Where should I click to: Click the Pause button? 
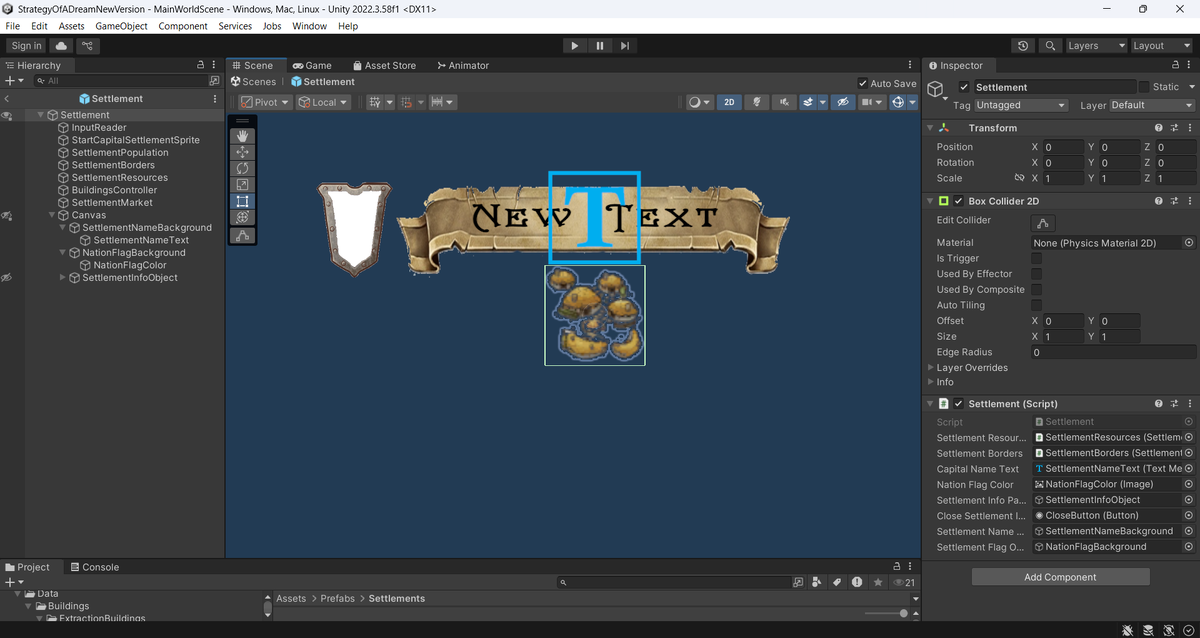(600, 46)
